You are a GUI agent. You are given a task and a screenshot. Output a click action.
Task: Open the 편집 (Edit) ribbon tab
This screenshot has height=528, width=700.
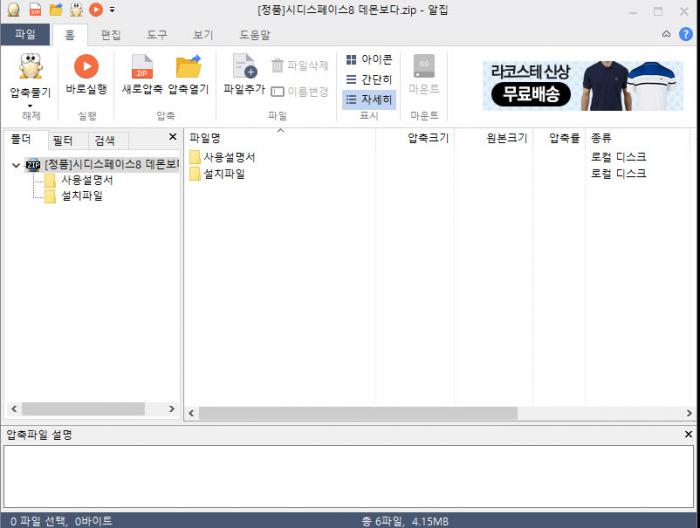[x=111, y=34]
